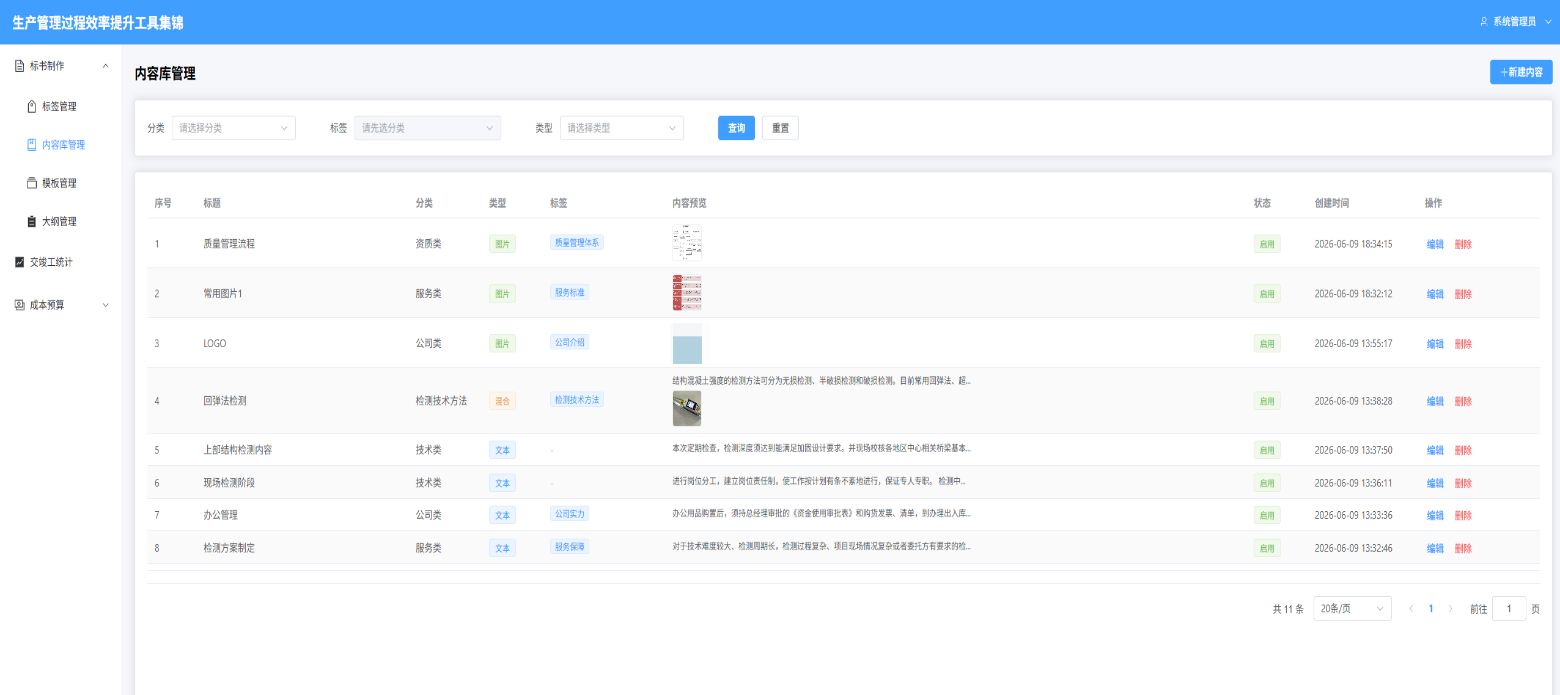
Task: Edit the LOGO row
Action: tap(1435, 344)
